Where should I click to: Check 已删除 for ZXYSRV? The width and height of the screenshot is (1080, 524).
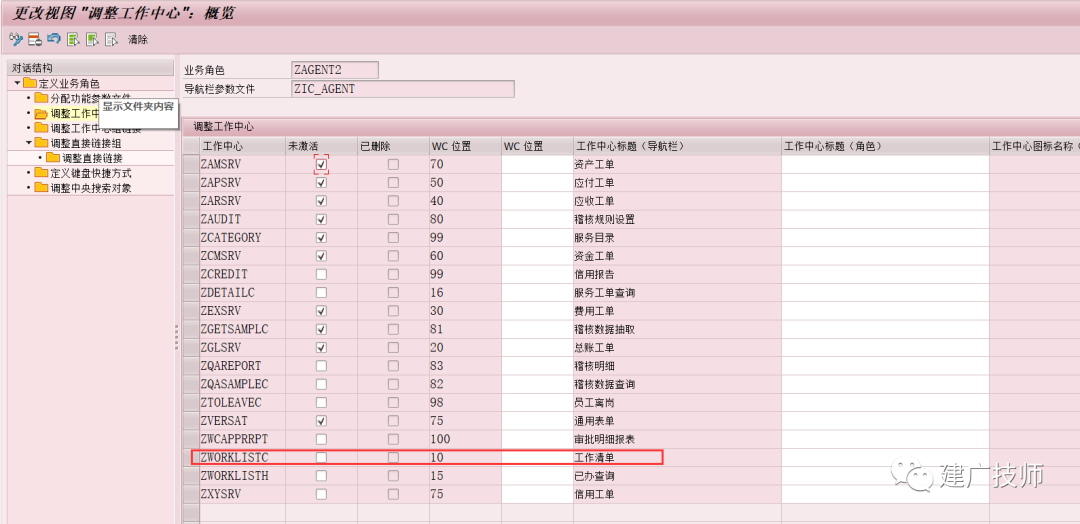(393, 494)
